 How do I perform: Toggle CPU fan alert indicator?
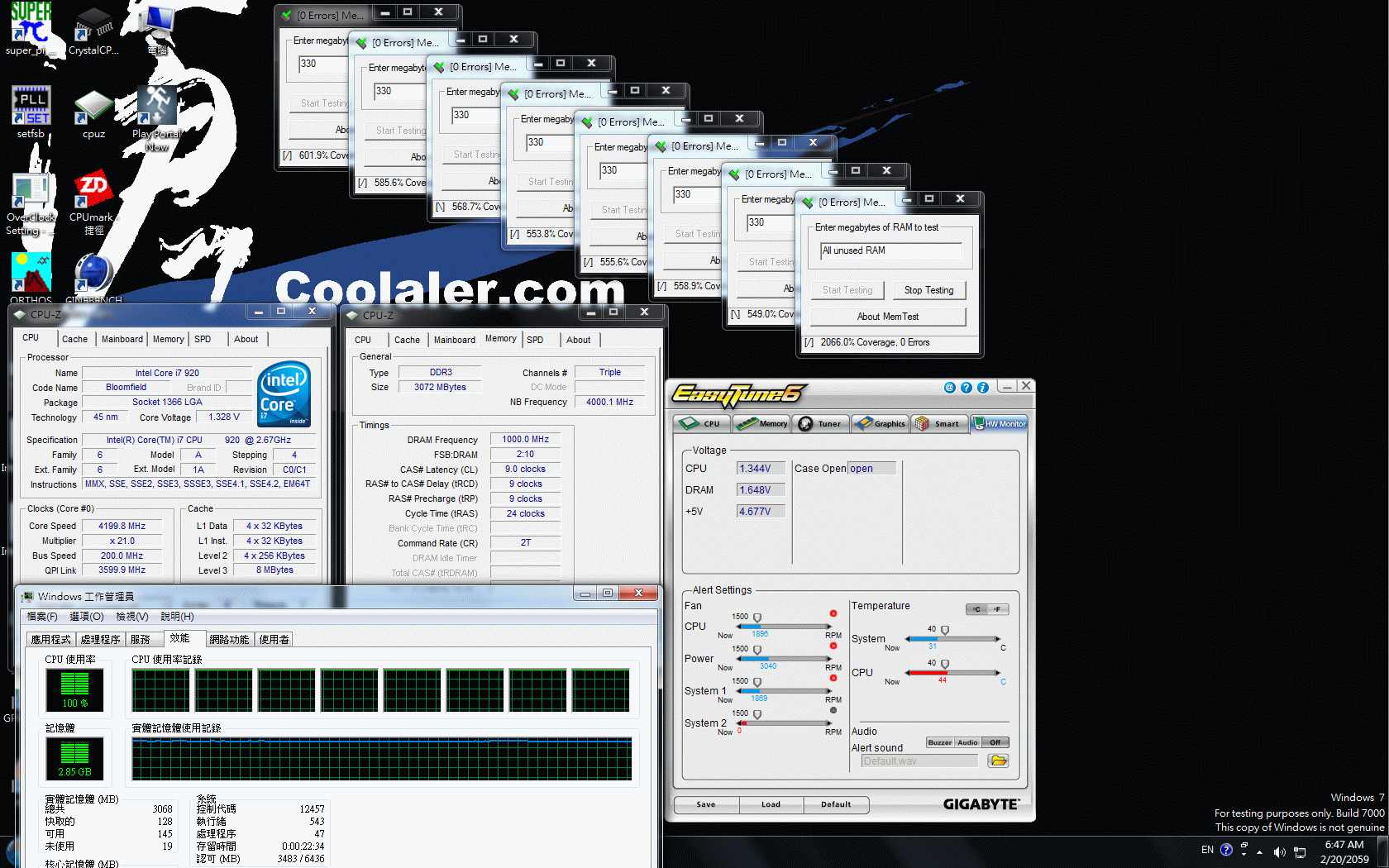(833, 613)
